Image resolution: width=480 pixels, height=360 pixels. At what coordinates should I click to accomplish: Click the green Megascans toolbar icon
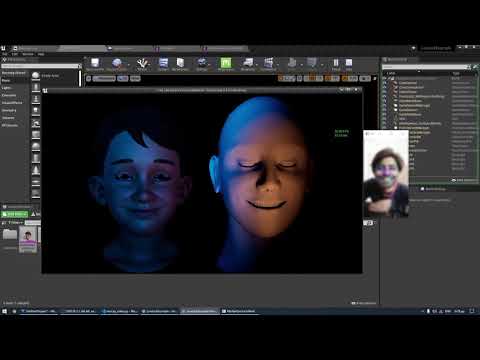click(x=226, y=64)
